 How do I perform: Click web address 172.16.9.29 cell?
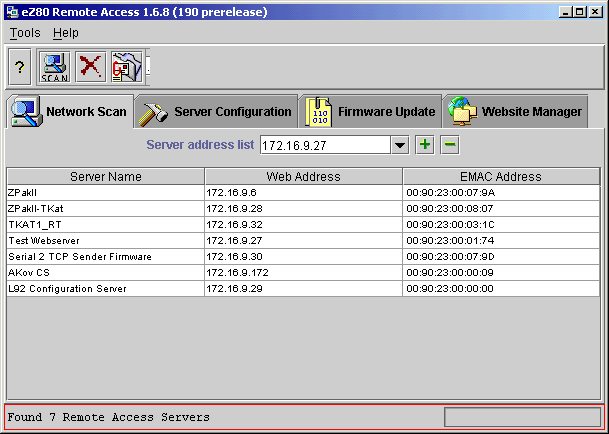(303, 289)
